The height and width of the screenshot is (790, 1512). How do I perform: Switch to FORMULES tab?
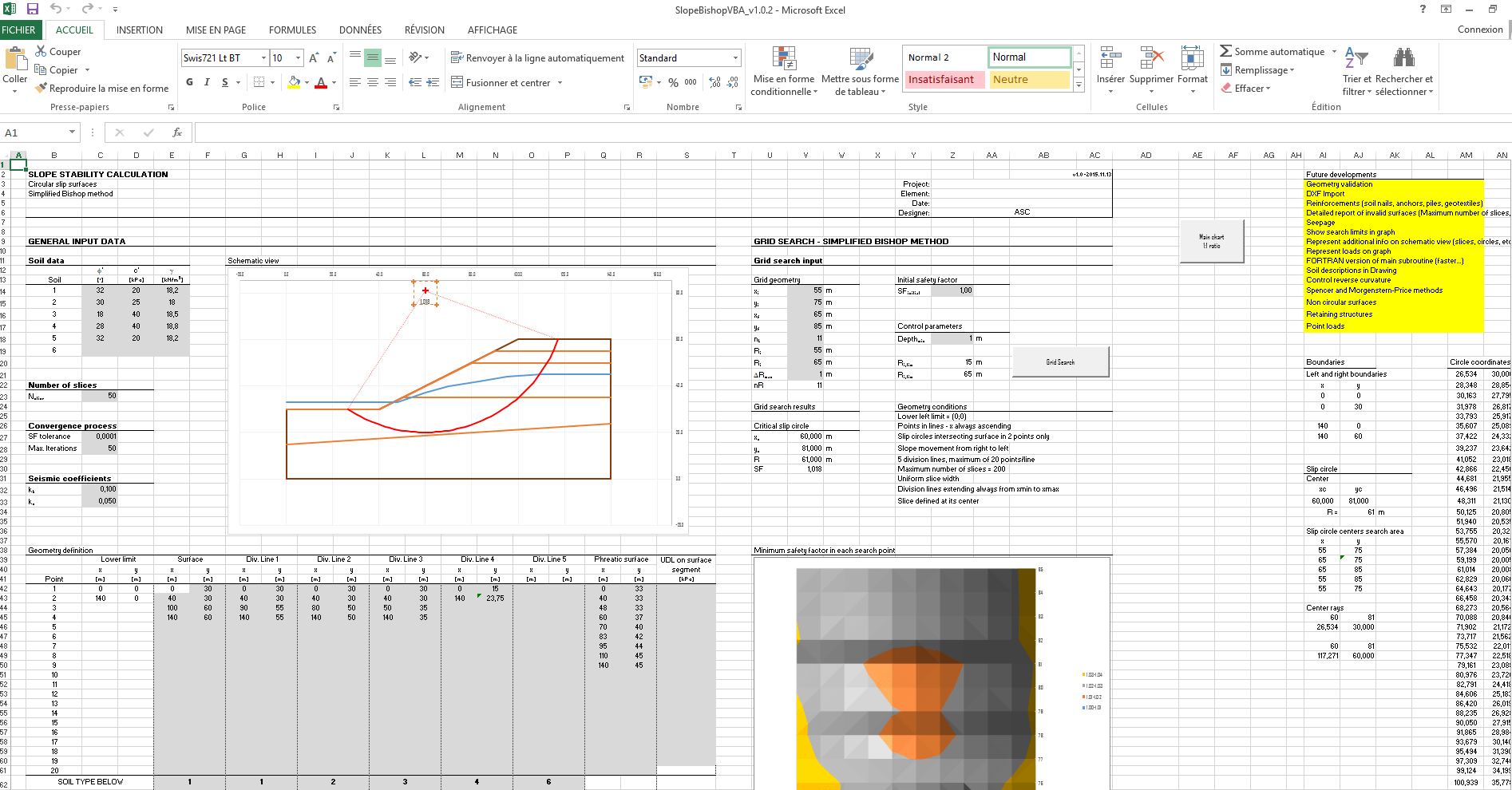292,30
